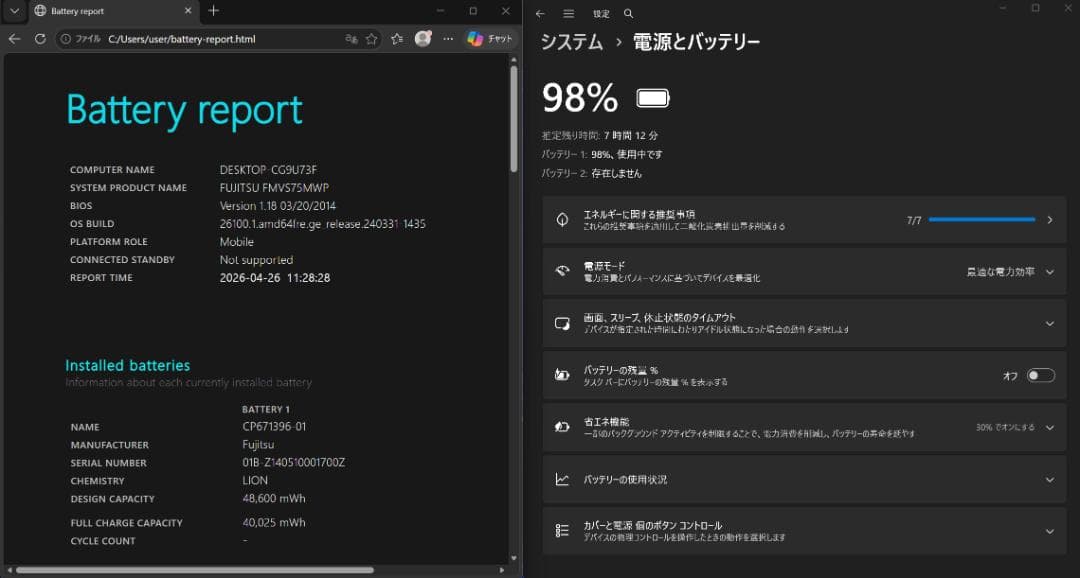Image resolution: width=1080 pixels, height=578 pixels.
Task: Open the 電源モード dropdown showing 最適な電力効率
Action: coord(1010,272)
